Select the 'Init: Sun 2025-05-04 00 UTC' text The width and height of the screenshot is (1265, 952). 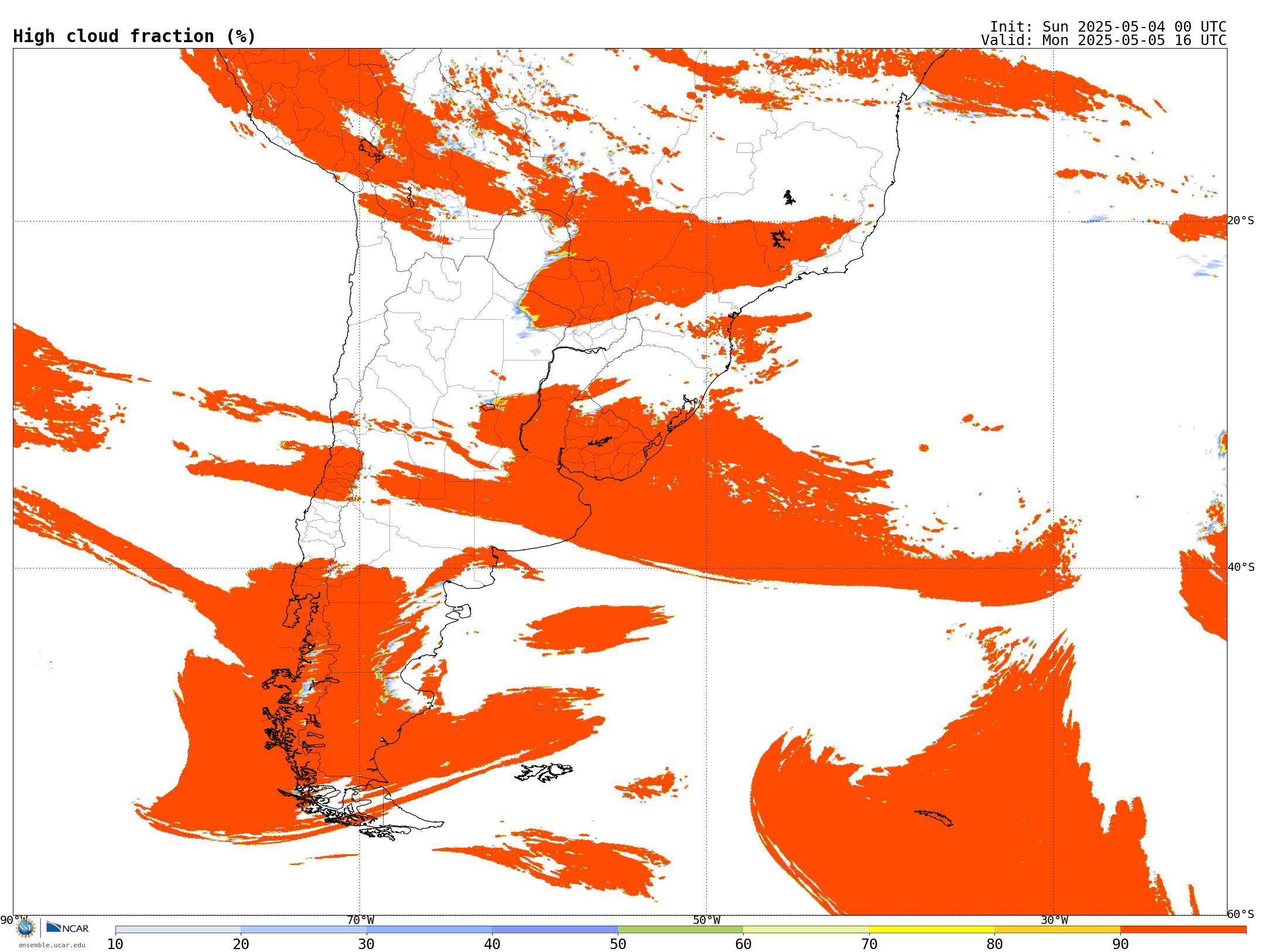click(x=1108, y=27)
